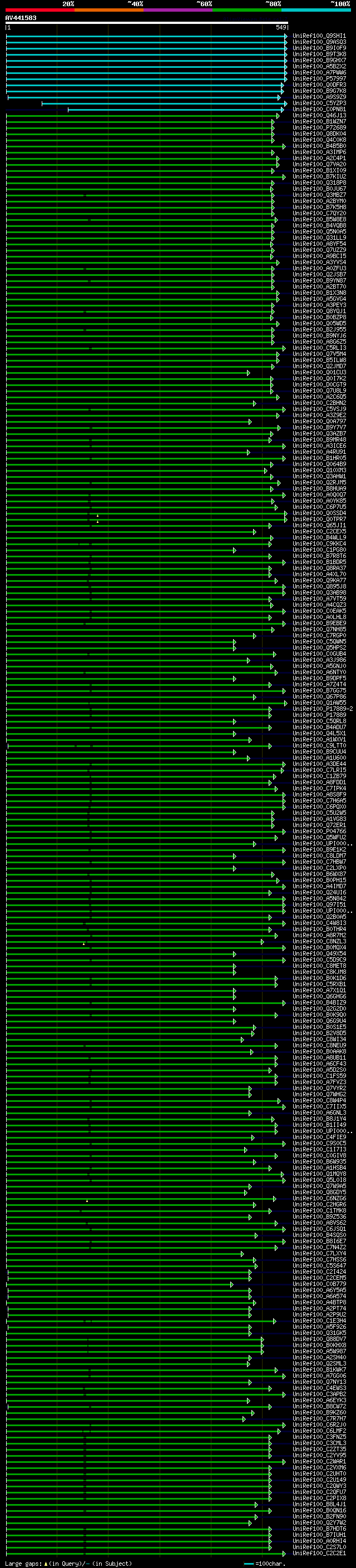Click the green alignment bar for UniRef100_C2C2E1
356x1568 pixels.
tap(146, 1553)
